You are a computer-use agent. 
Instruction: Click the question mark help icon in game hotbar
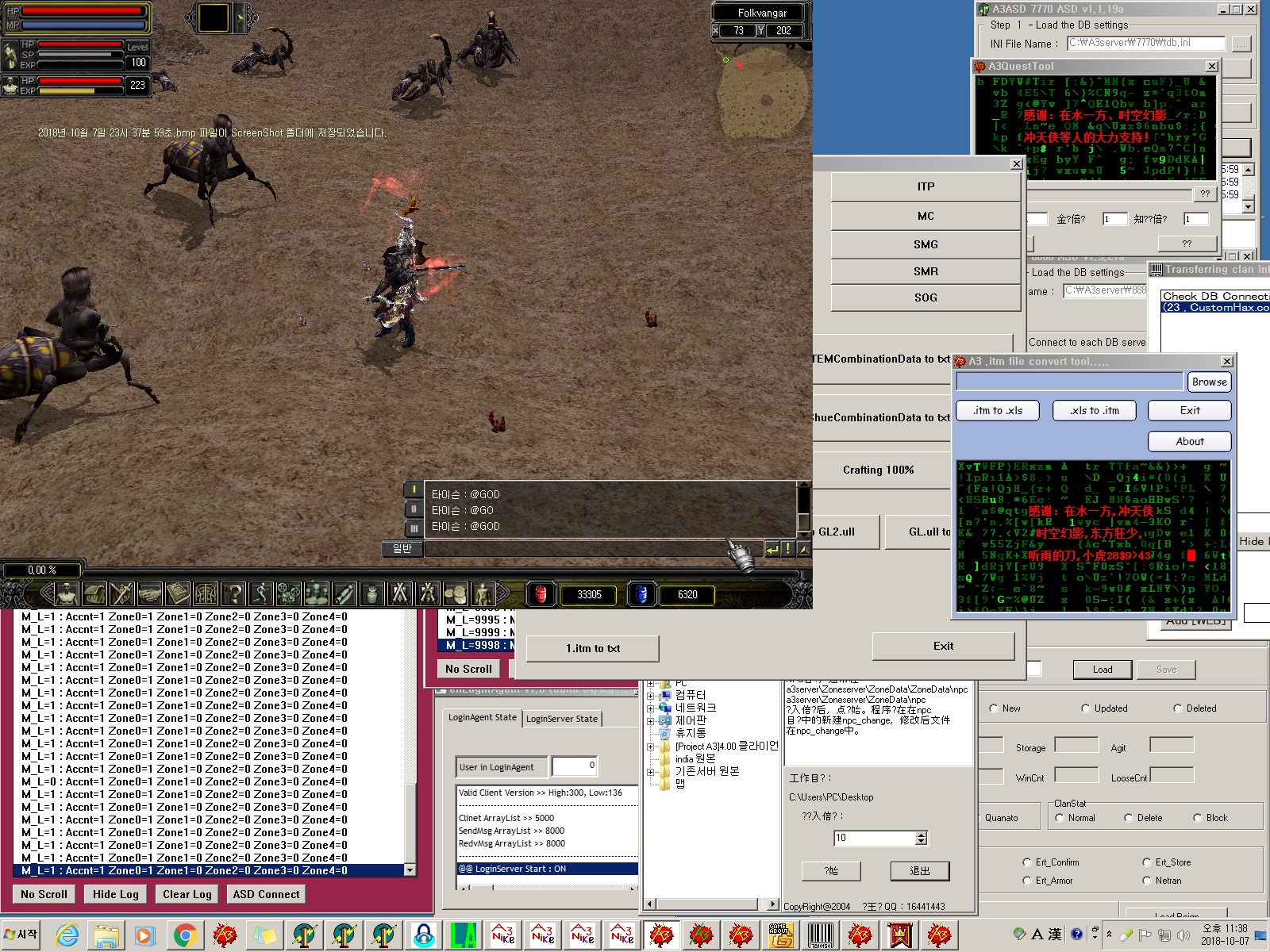point(233,593)
